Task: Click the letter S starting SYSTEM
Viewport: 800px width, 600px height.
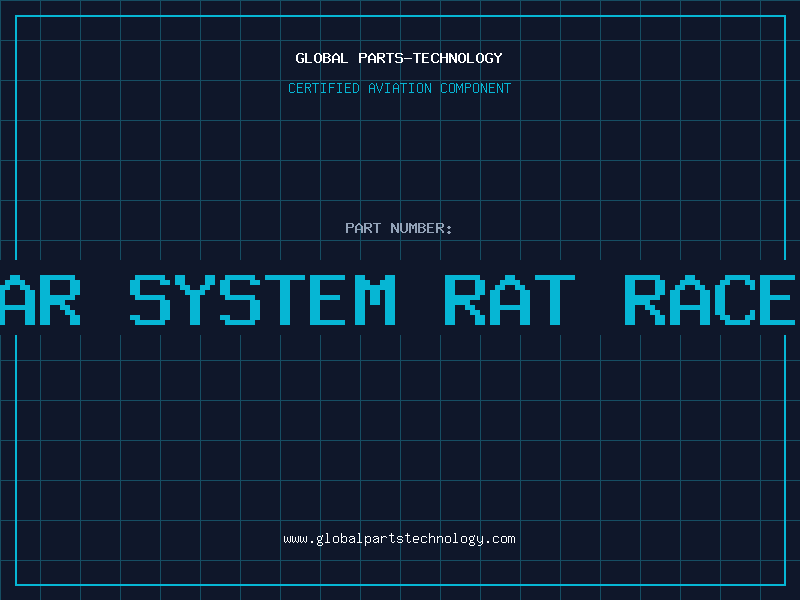Action: 151,300
